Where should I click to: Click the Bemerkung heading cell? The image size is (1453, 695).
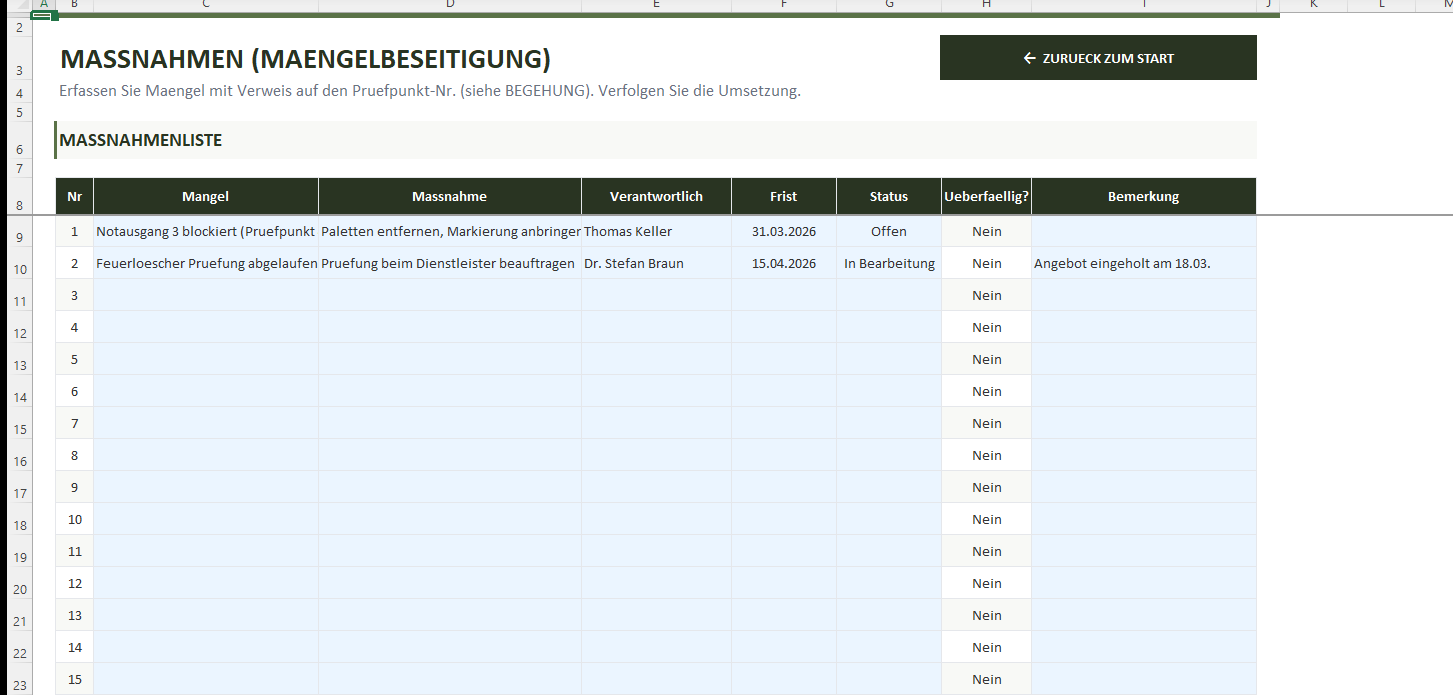(x=1143, y=196)
